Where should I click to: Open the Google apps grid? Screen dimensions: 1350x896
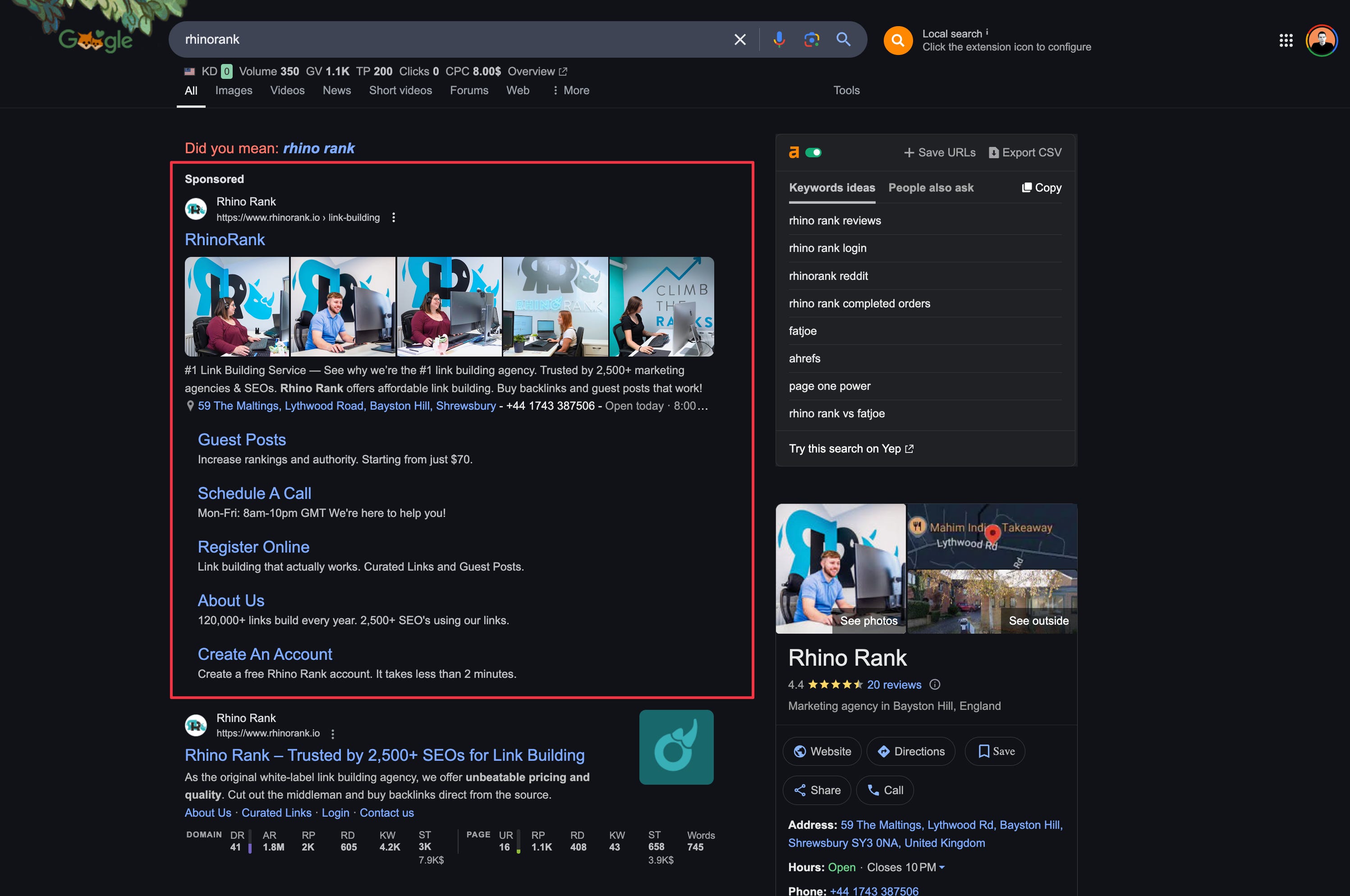pyautogui.click(x=1286, y=40)
